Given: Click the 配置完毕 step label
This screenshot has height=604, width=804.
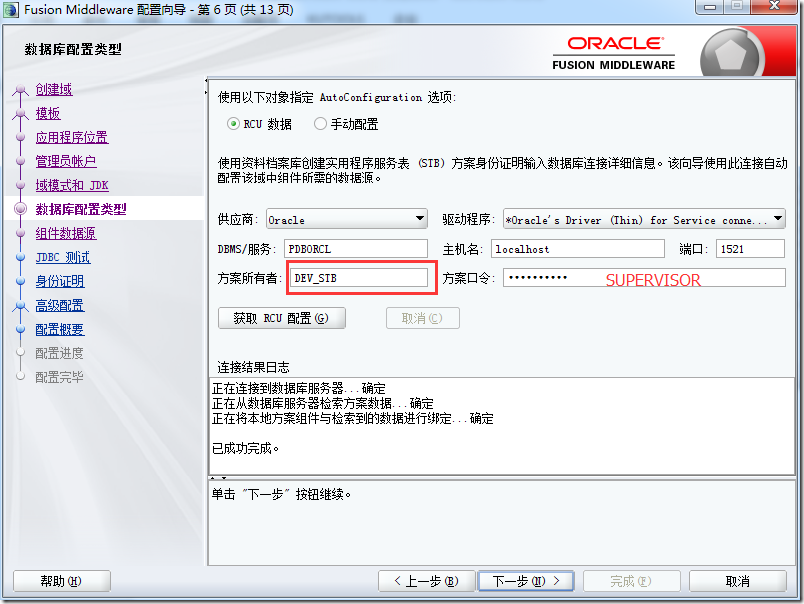Looking at the screenshot, I should pyautogui.click(x=59, y=377).
